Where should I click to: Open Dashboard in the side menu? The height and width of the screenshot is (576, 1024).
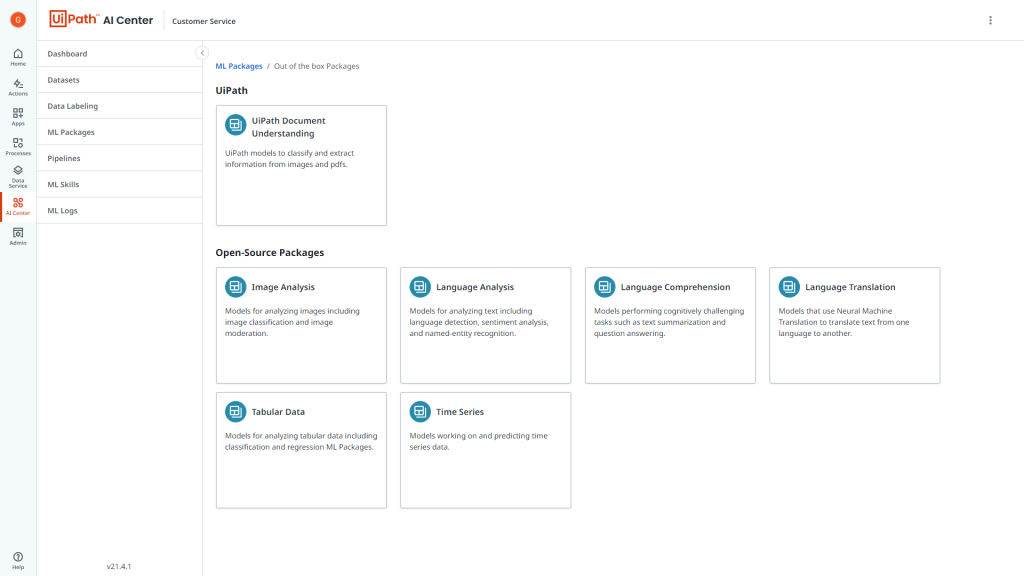[120, 54]
